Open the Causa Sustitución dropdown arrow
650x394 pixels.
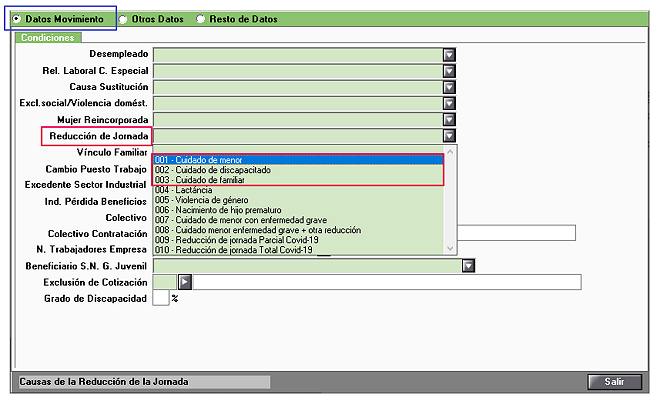point(449,87)
